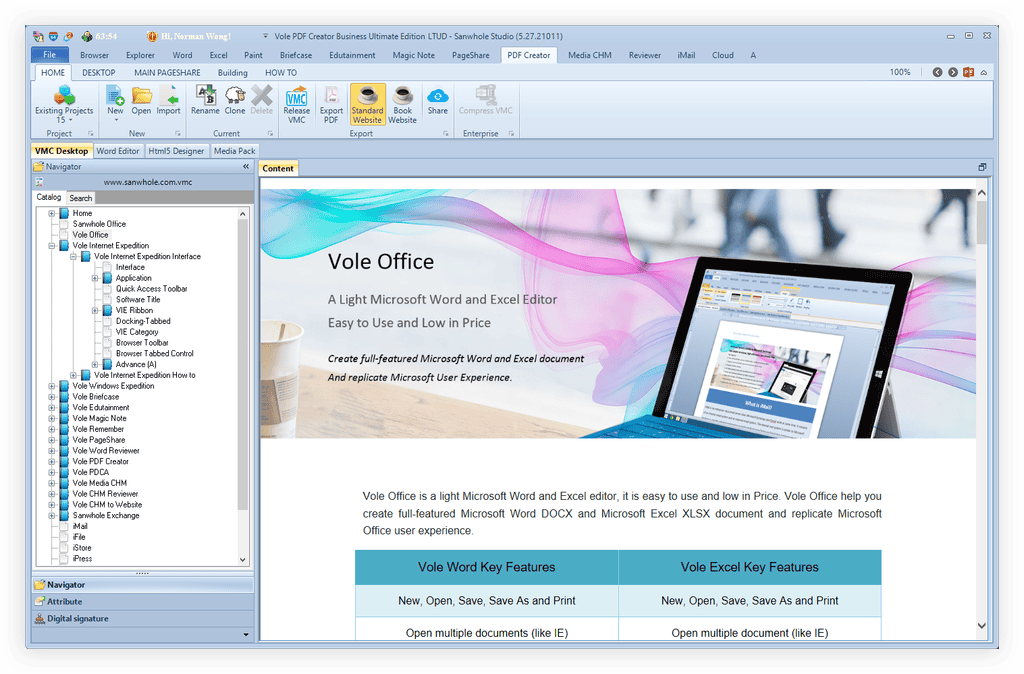Collapse the Navigator panel with double chevron

point(246,167)
